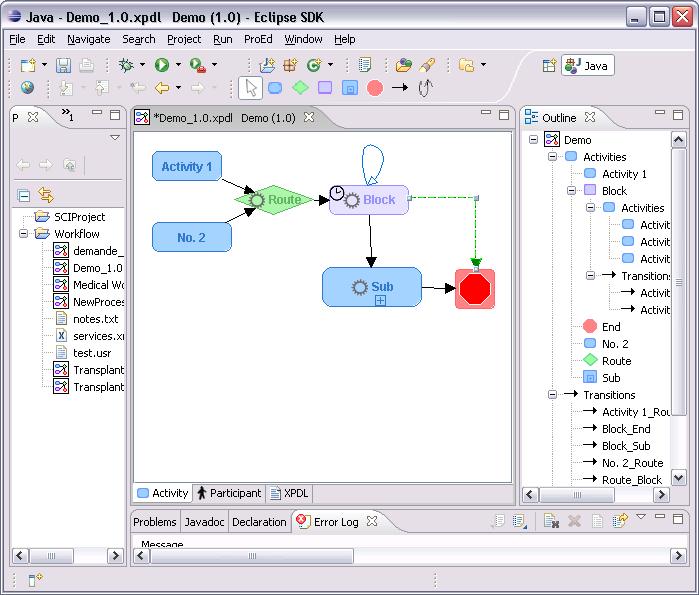The width and height of the screenshot is (699, 595).
Task: Select the green Route diamond tool
Action: click(300, 88)
